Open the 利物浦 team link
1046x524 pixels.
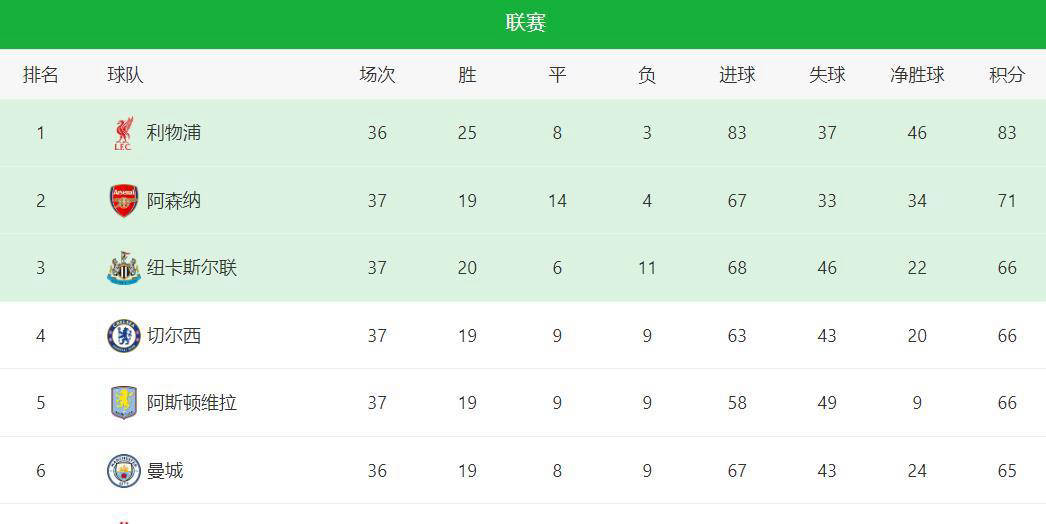point(173,133)
